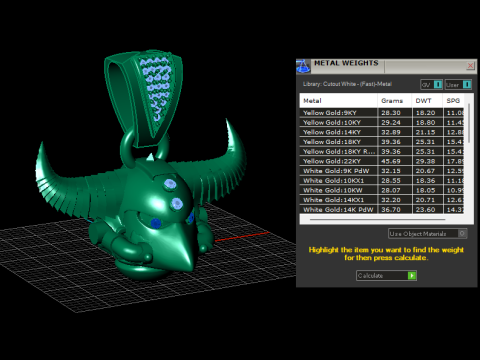Click the 18.80 DWT cell

coord(427,122)
